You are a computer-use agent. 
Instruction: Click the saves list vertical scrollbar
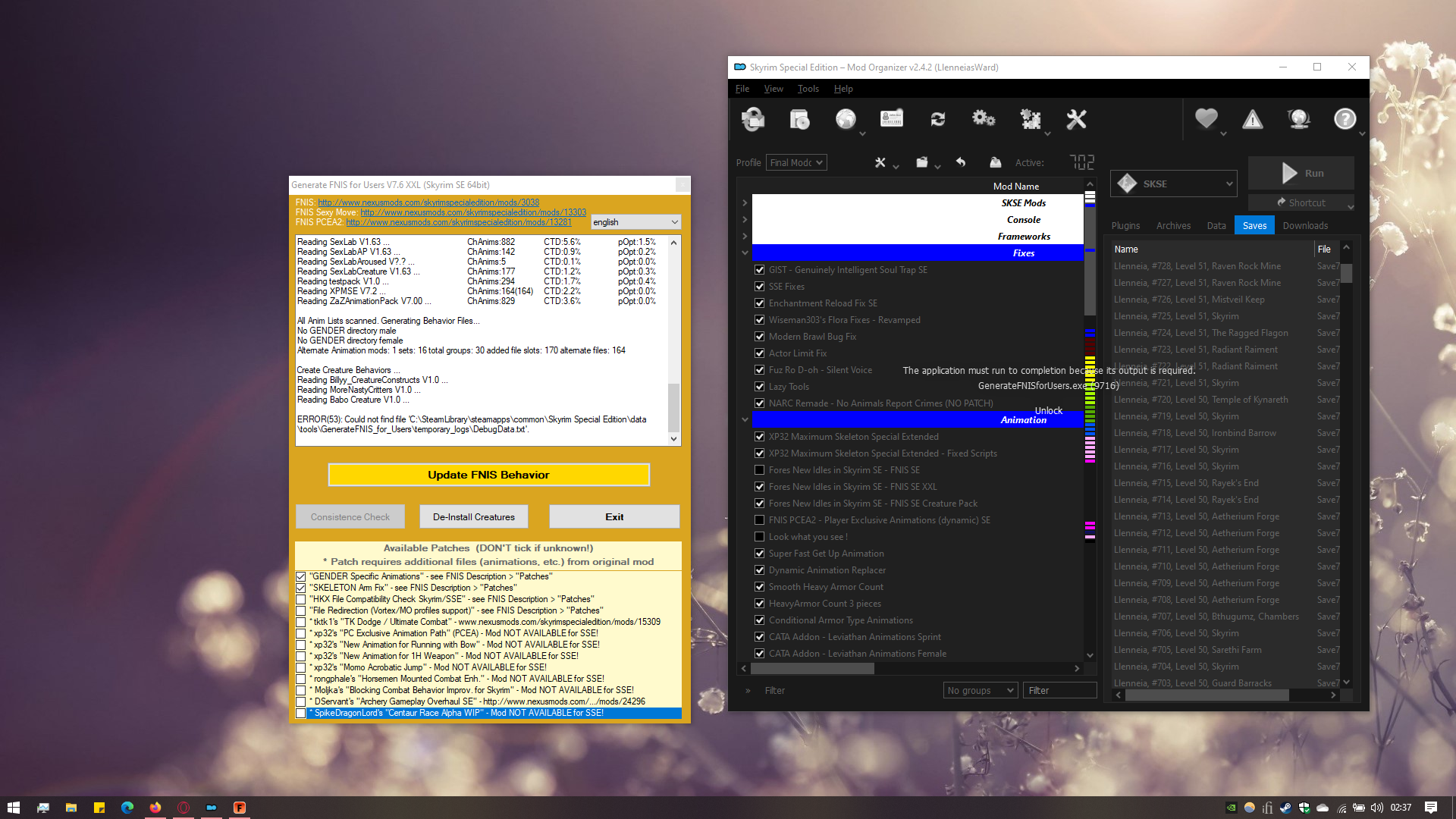tap(1347, 274)
